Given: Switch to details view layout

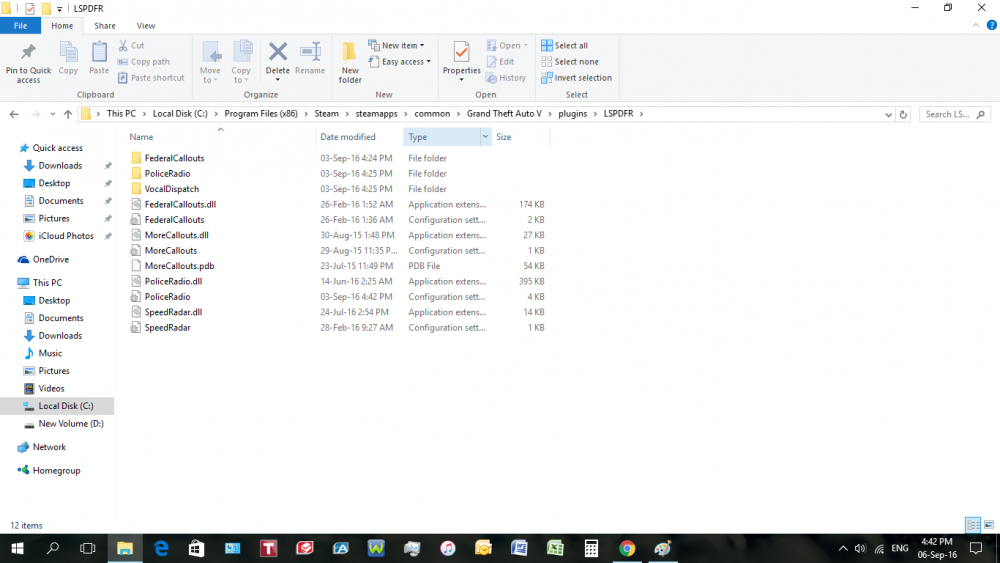Looking at the screenshot, I should 973,525.
